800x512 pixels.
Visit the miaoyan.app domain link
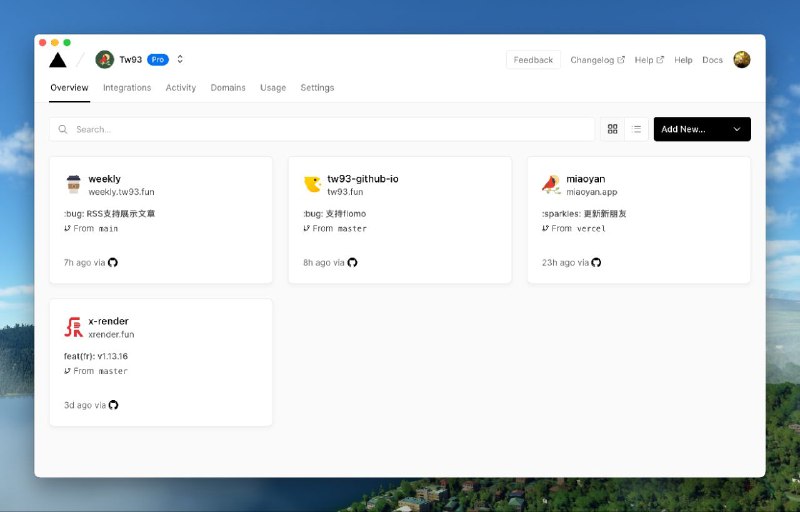[592, 192]
